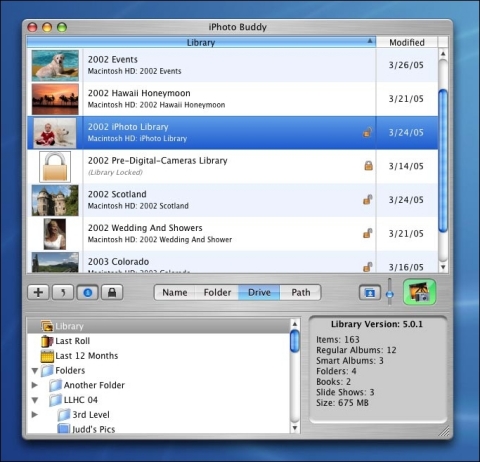Click the album tree scroll down arrow
The height and width of the screenshot is (462, 480).
coord(295,428)
